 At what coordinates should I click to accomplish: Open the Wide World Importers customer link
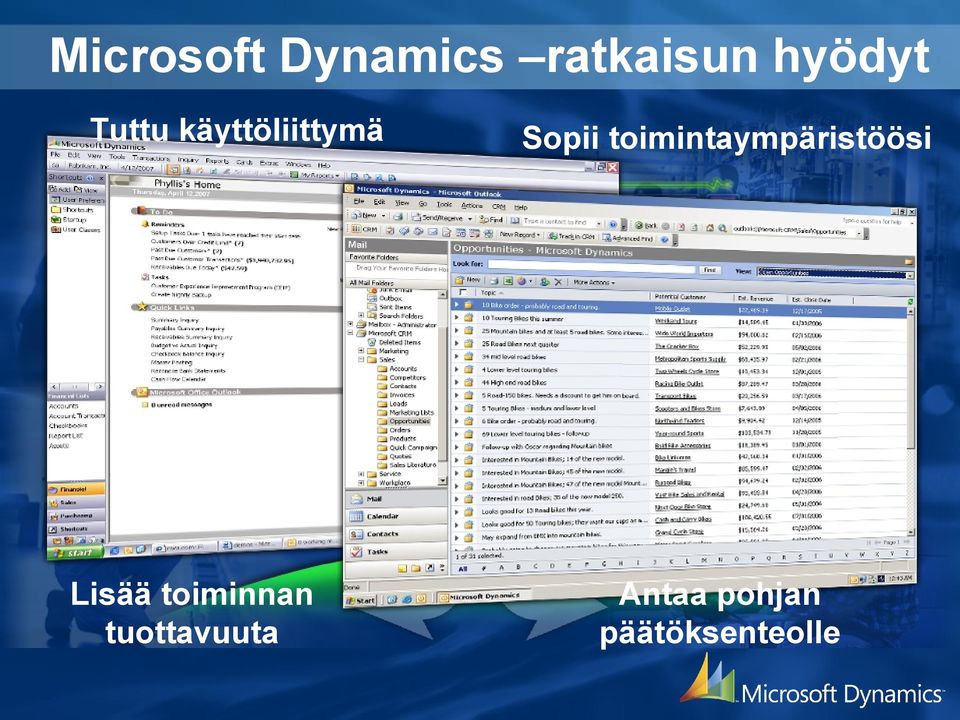pos(683,334)
